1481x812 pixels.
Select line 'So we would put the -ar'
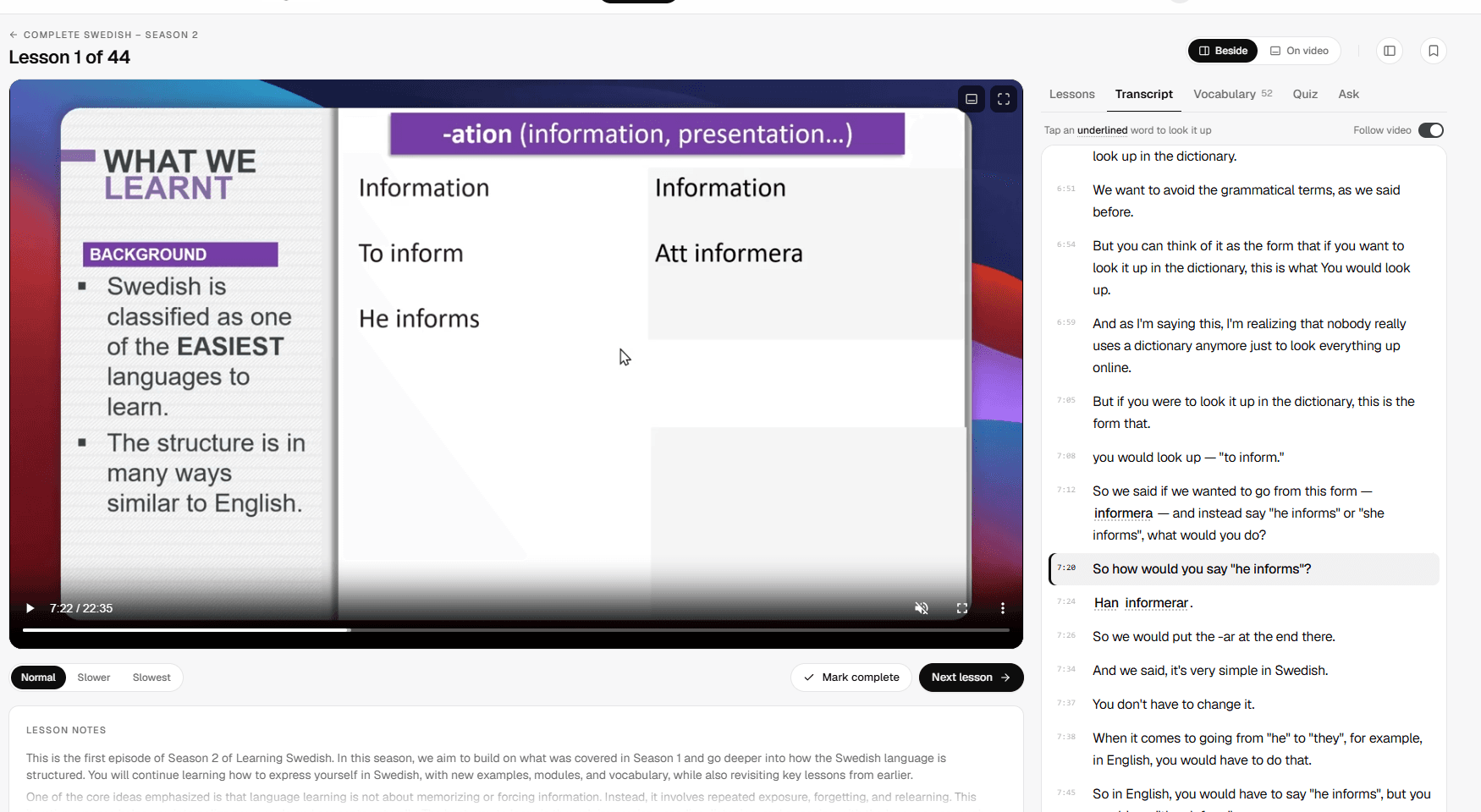coord(1244,637)
